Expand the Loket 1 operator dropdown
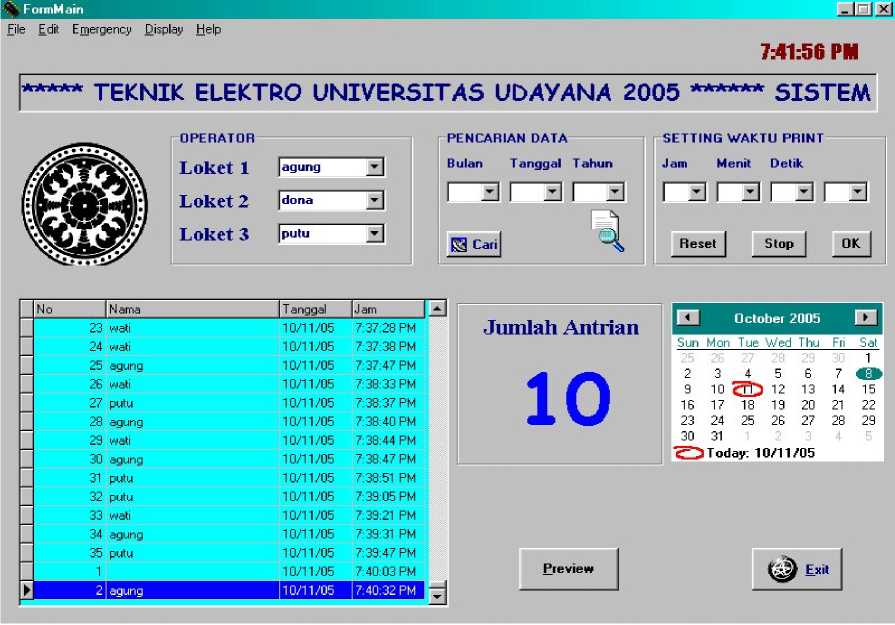Screen dimensions: 895x625 pos(375,168)
